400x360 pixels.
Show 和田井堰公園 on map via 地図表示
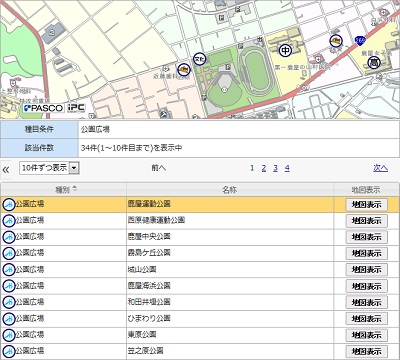pos(367,302)
